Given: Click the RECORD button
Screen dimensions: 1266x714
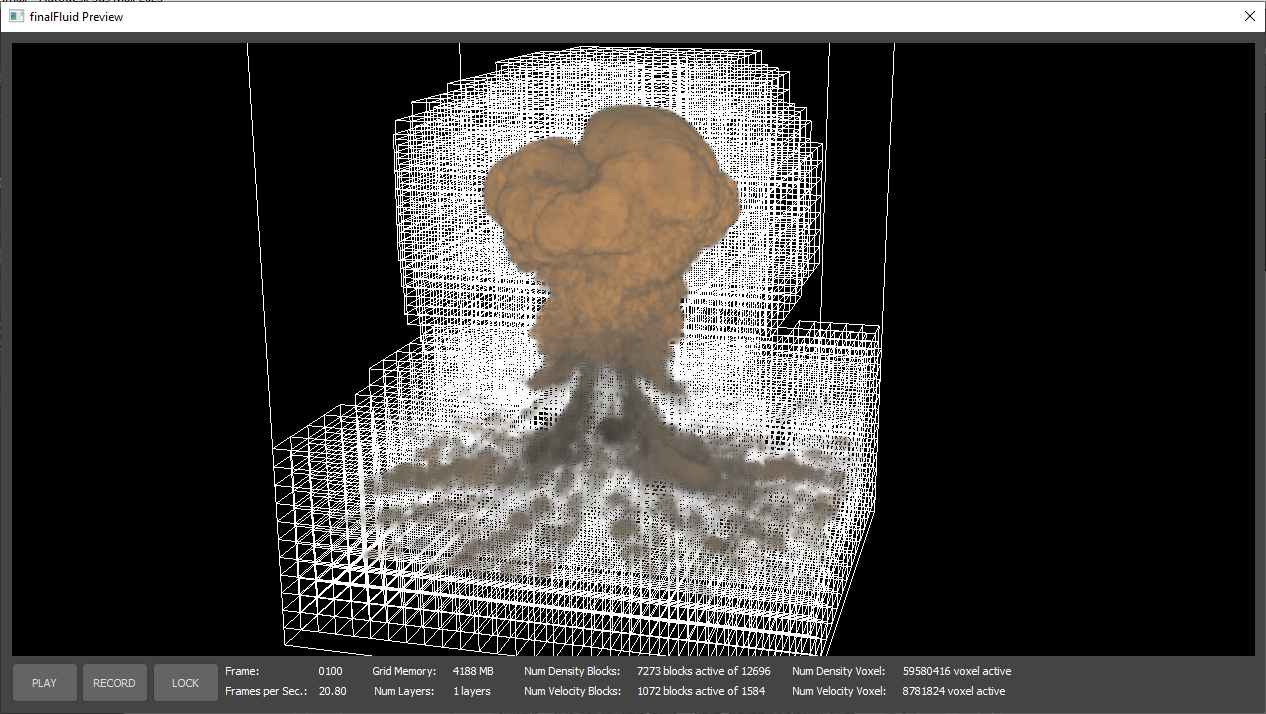Looking at the screenshot, I should [x=114, y=683].
